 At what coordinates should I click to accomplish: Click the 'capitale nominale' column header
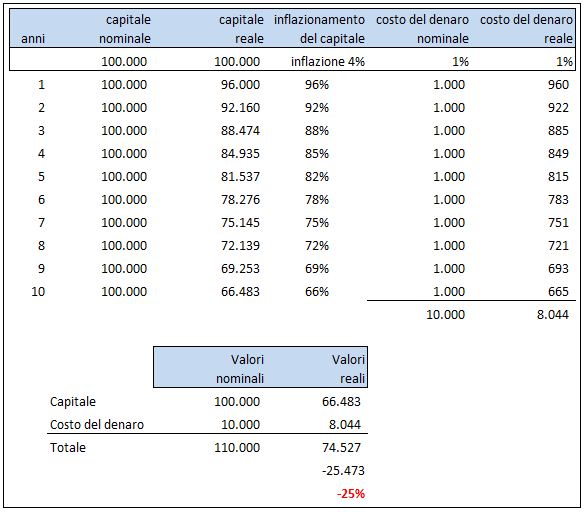pyautogui.click(x=125, y=29)
